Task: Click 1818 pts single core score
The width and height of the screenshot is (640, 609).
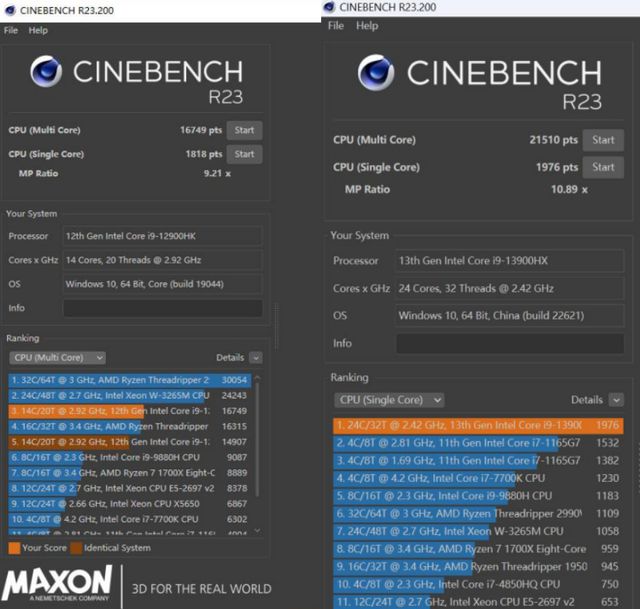Action: [204, 154]
